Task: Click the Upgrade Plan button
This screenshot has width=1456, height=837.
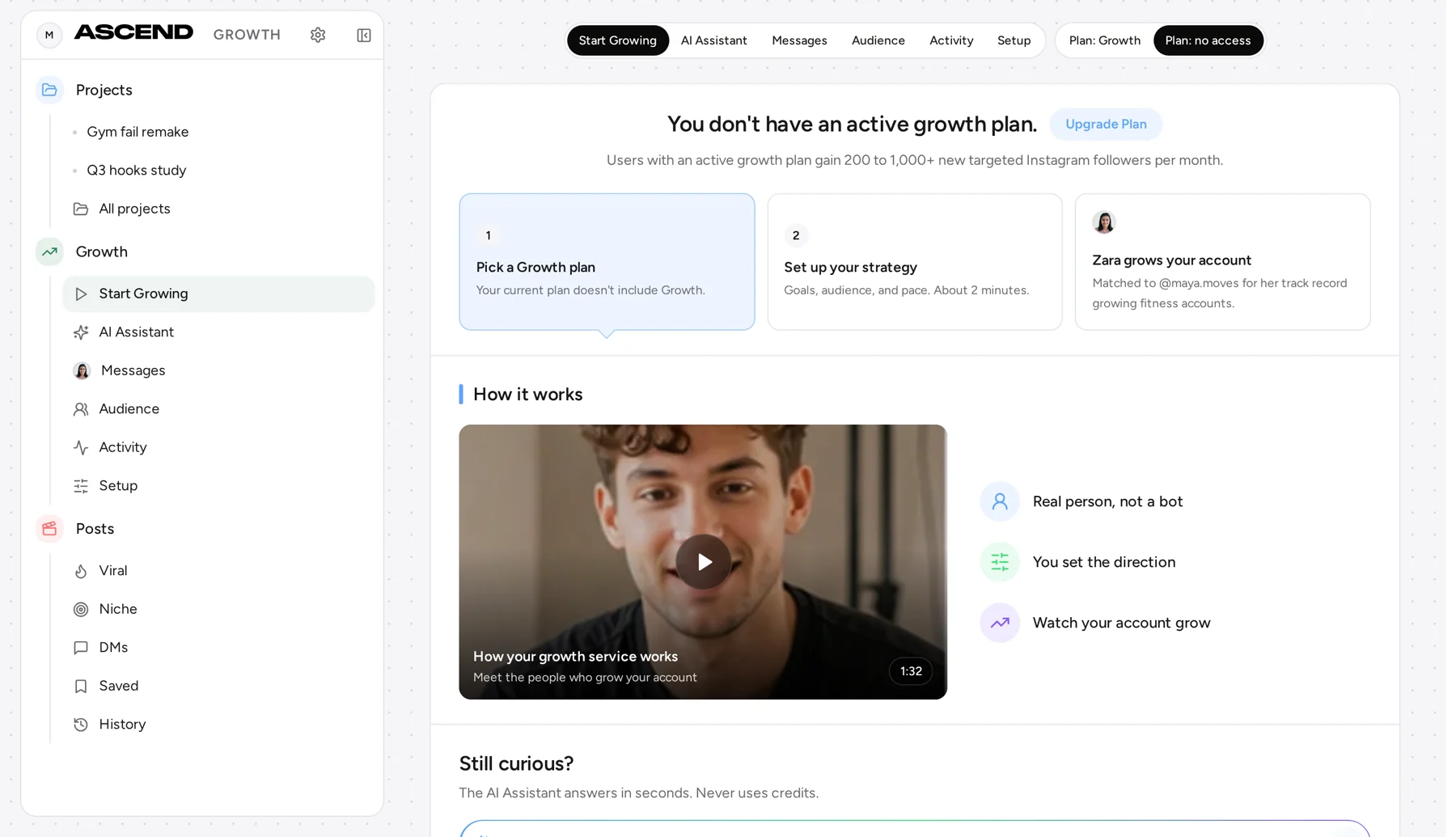Action: [1106, 125]
